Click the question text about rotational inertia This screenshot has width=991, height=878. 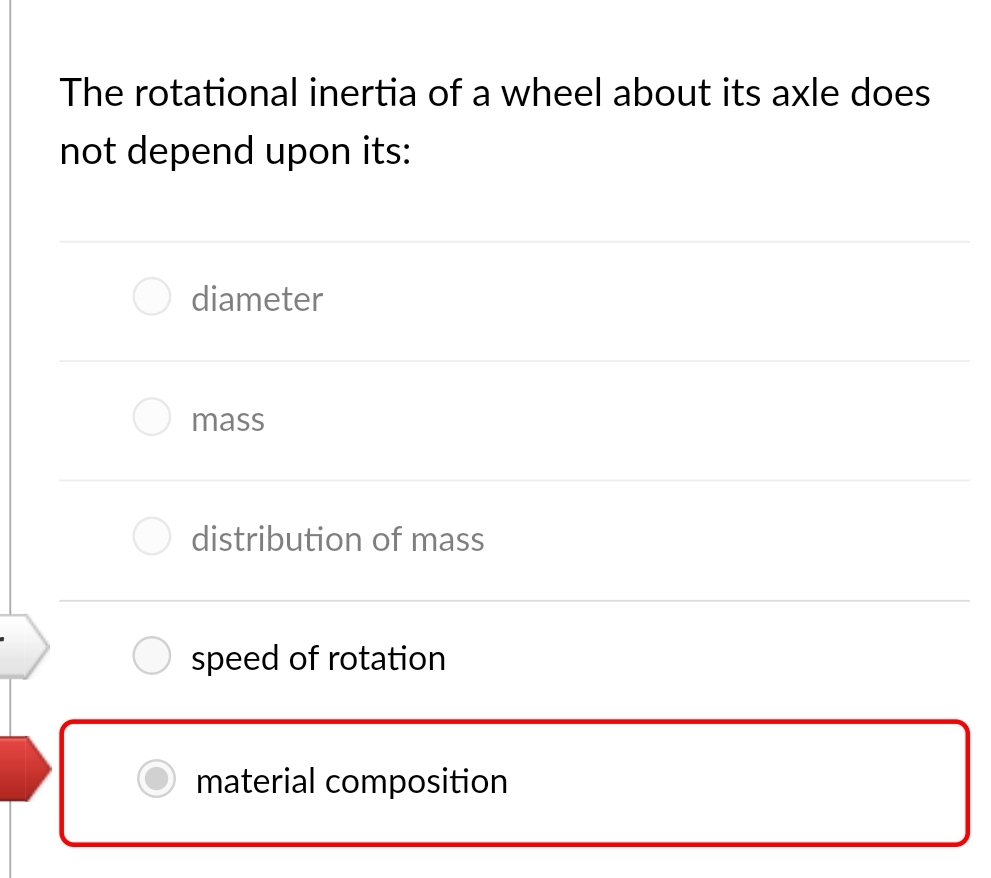495,121
